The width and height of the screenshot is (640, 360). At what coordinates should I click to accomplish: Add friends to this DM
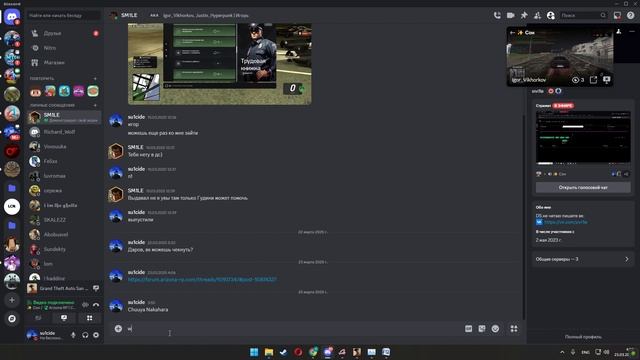click(537, 15)
